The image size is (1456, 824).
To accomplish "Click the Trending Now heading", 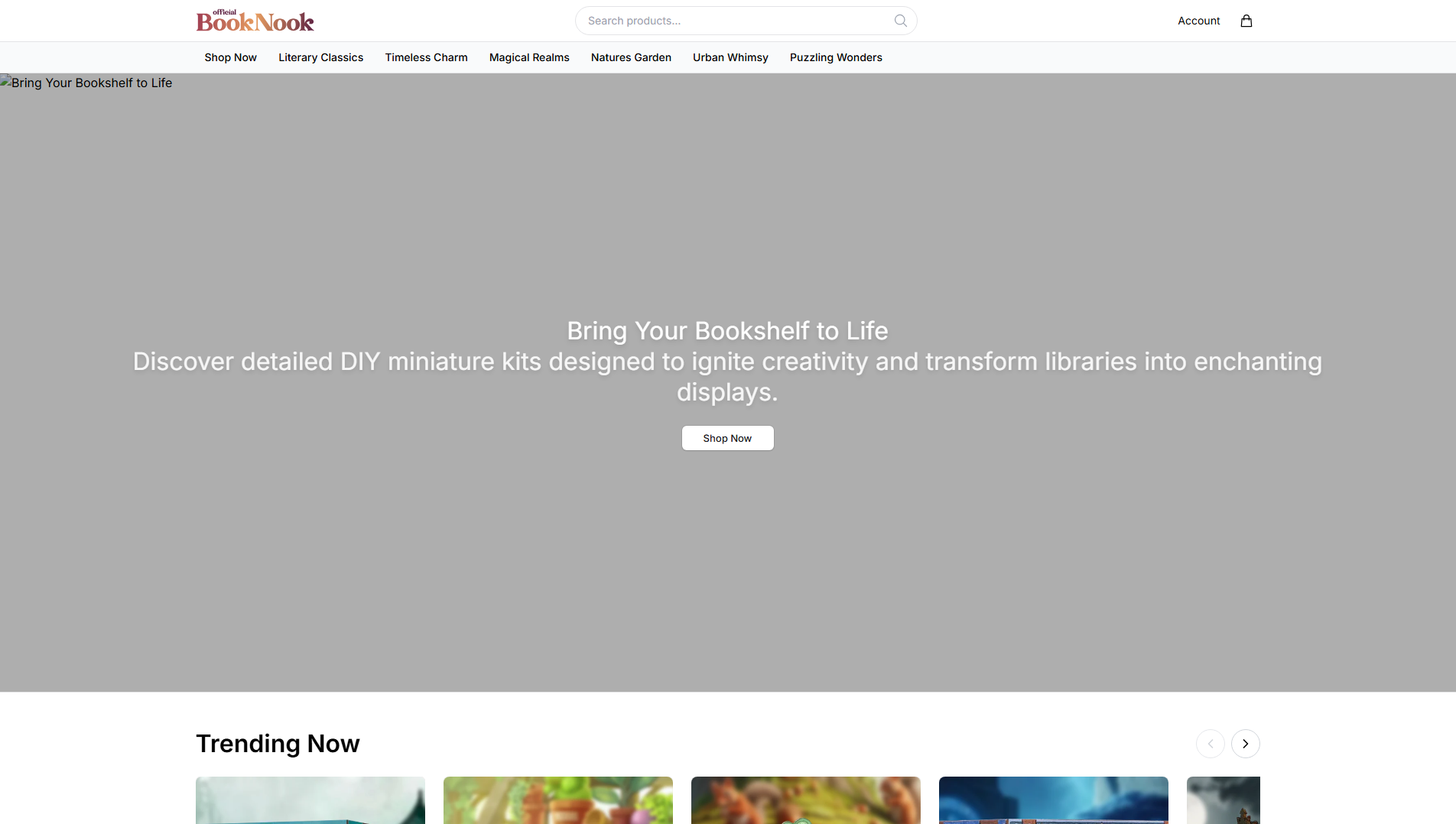I will [278, 744].
